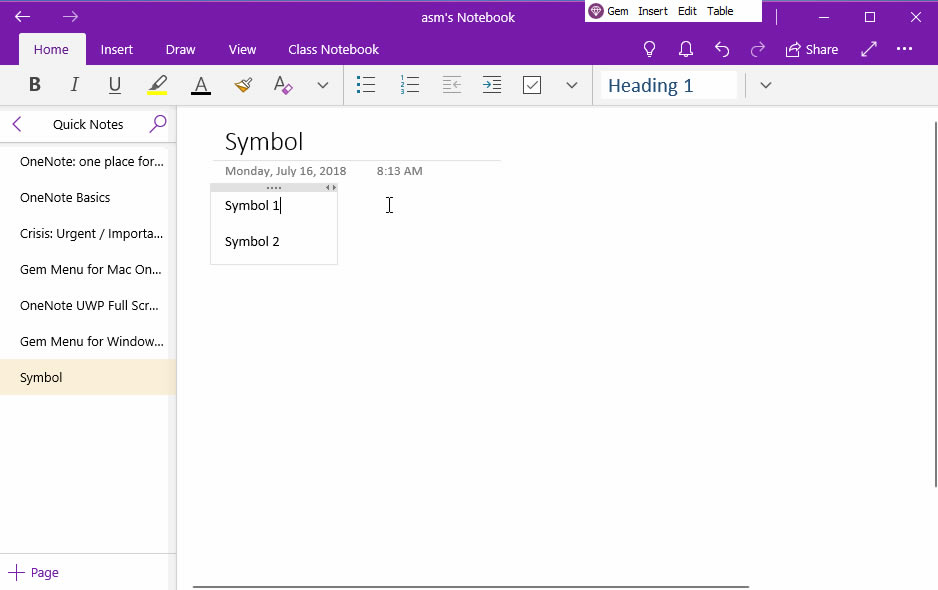
Task: Toggle italic formatting
Action: (74, 85)
